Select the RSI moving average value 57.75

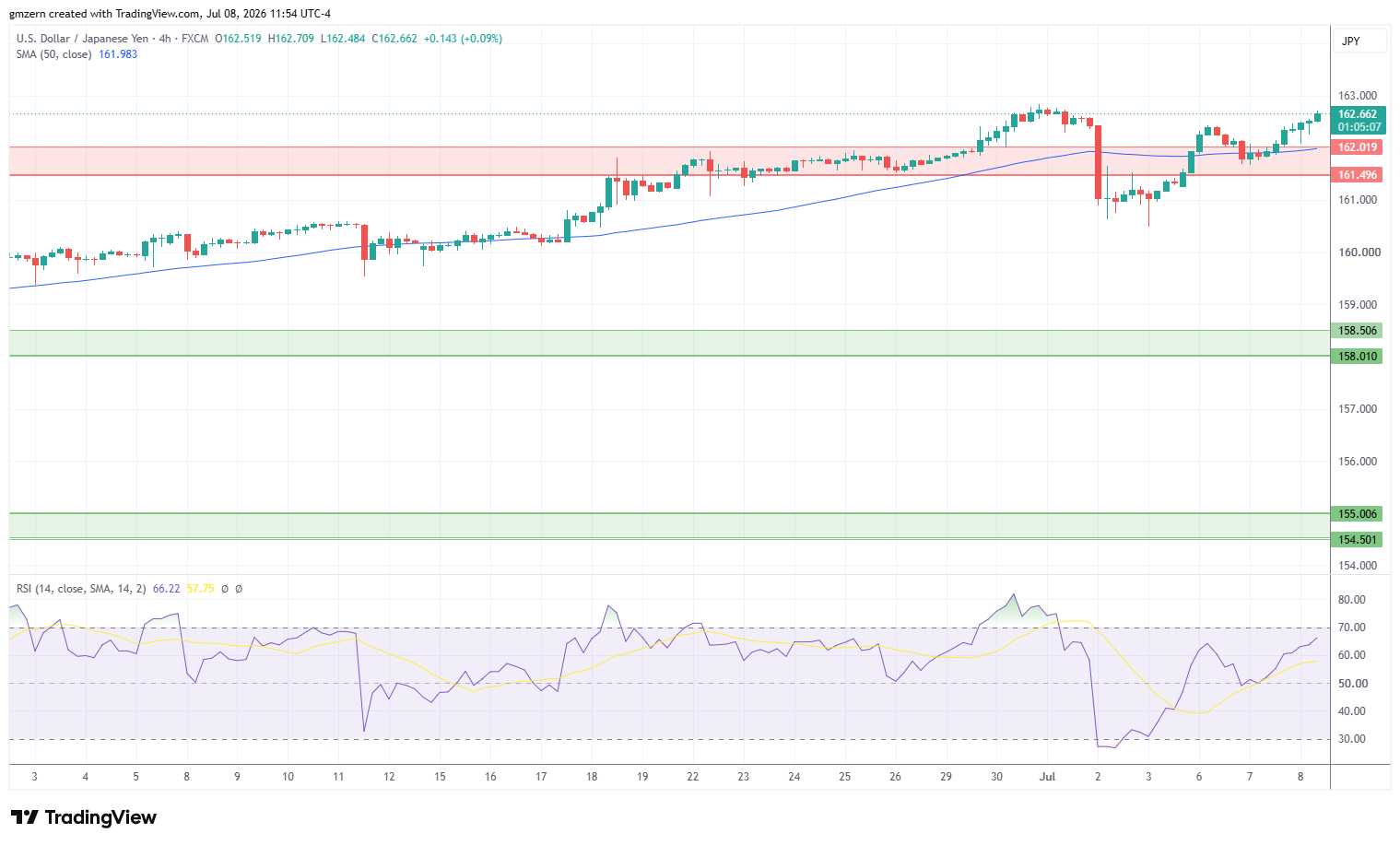(x=200, y=589)
